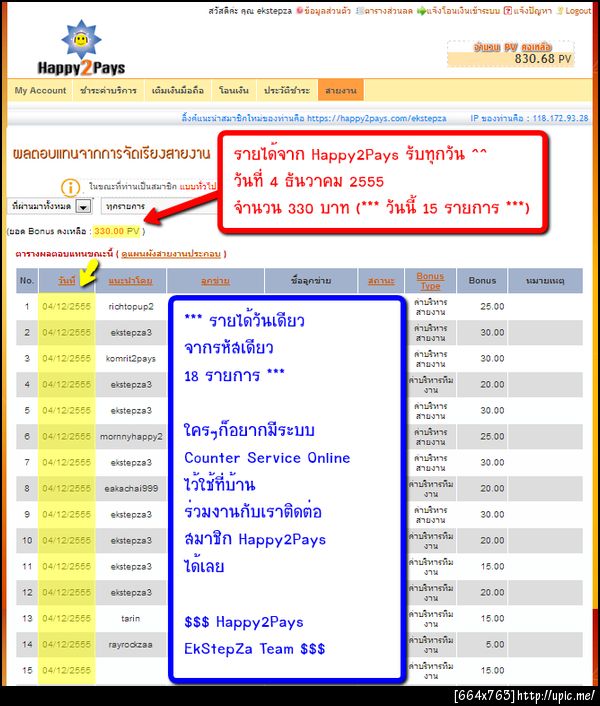Click the Logout icon
The width and height of the screenshot is (600, 706).
coord(560,10)
